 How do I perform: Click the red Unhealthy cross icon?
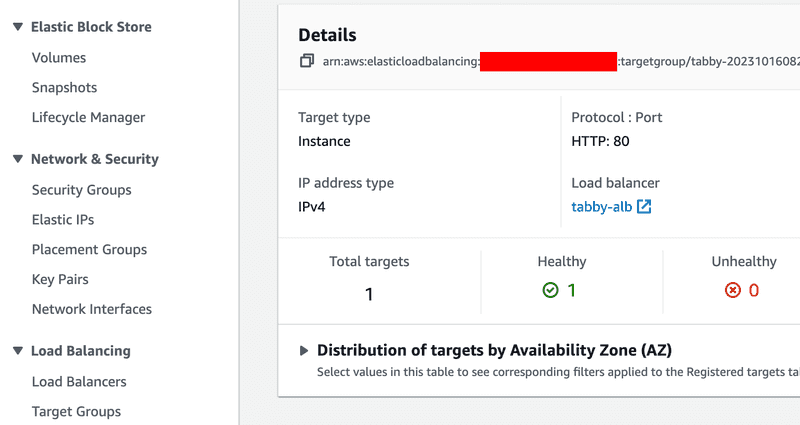click(x=733, y=290)
